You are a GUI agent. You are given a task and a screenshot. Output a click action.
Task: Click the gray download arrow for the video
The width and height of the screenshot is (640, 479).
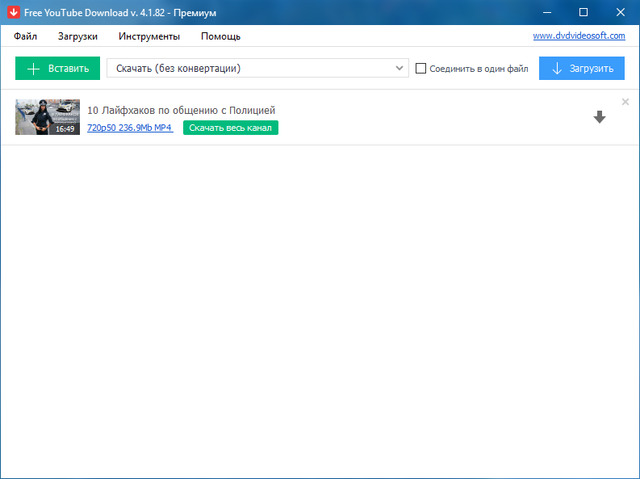tap(599, 117)
